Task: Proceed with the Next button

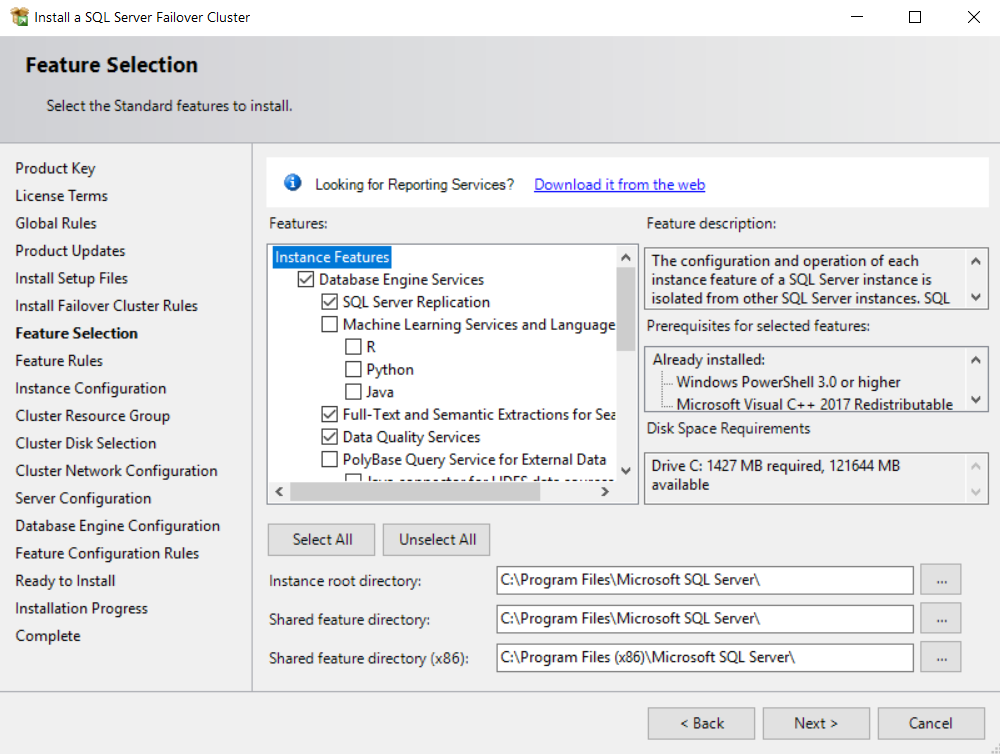Action: pyautogui.click(x=816, y=723)
